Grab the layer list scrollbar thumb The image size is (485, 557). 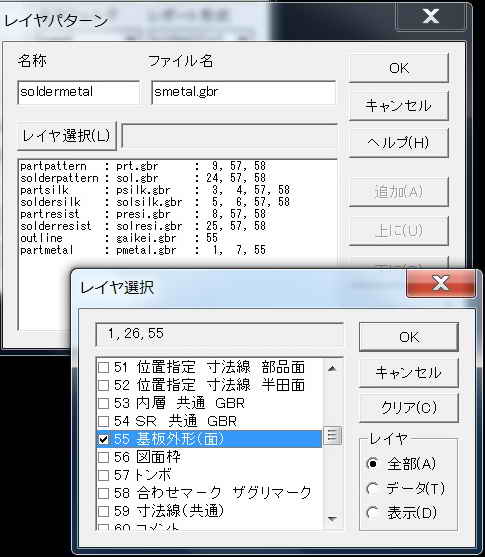[x=332, y=436]
